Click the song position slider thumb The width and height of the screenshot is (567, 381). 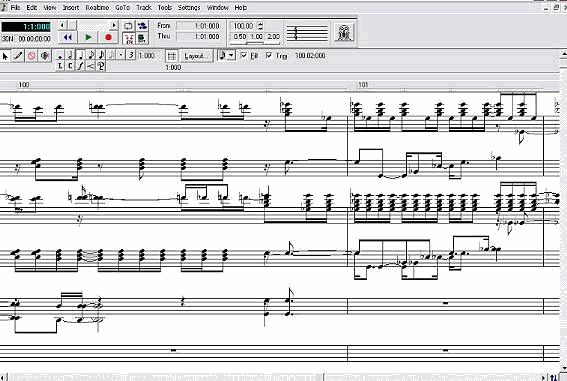pos(72,25)
